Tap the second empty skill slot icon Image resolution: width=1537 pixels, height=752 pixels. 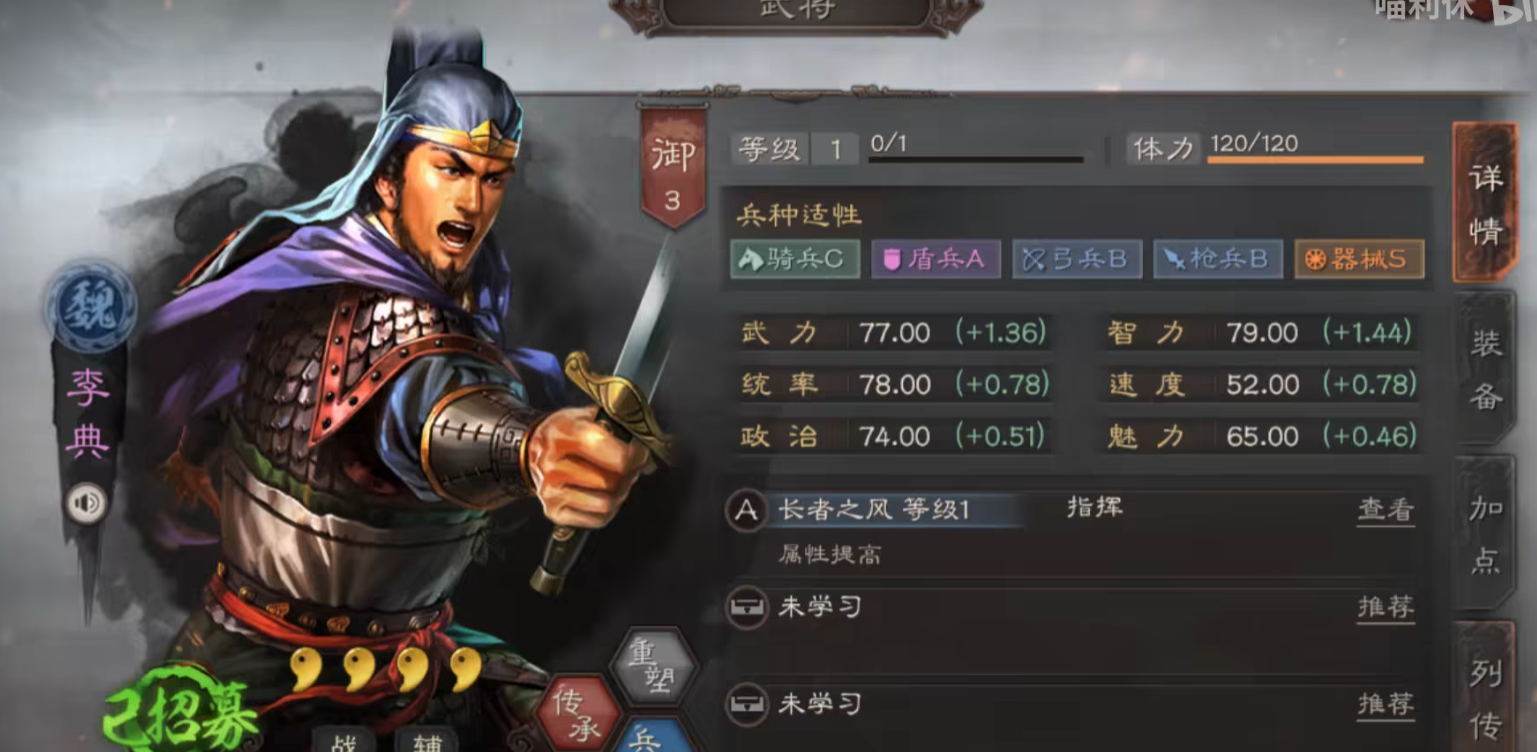click(746, 705)
